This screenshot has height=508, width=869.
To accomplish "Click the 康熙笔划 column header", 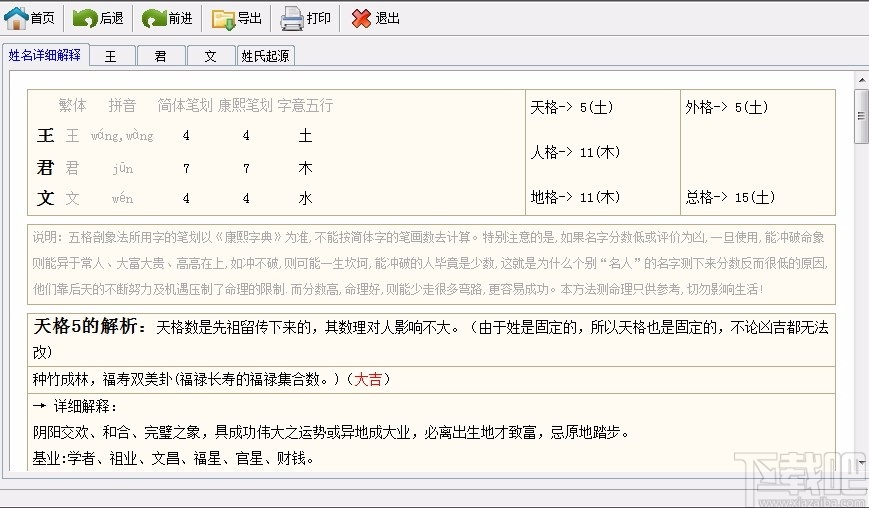I will coord(245,105).
